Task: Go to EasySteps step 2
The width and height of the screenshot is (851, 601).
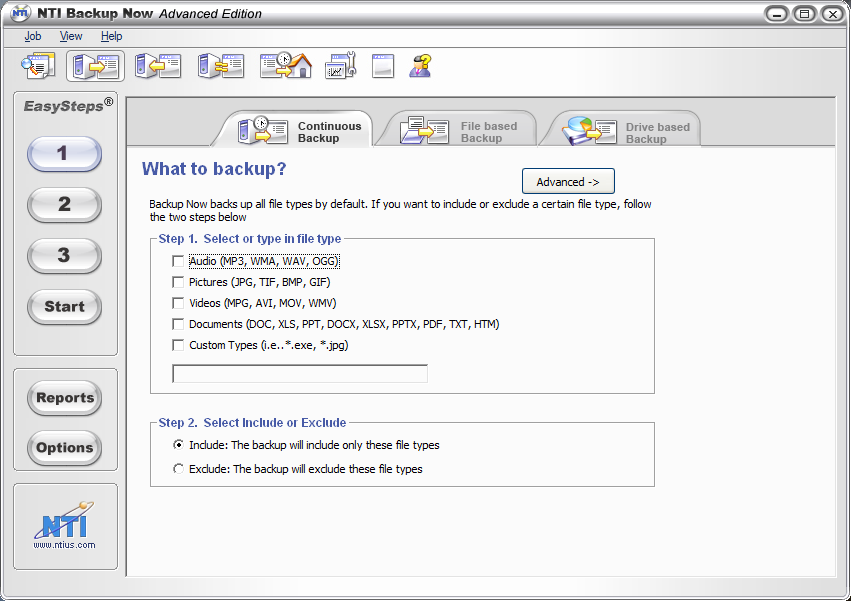Action: pyautogui.click(x=64, y=205)
